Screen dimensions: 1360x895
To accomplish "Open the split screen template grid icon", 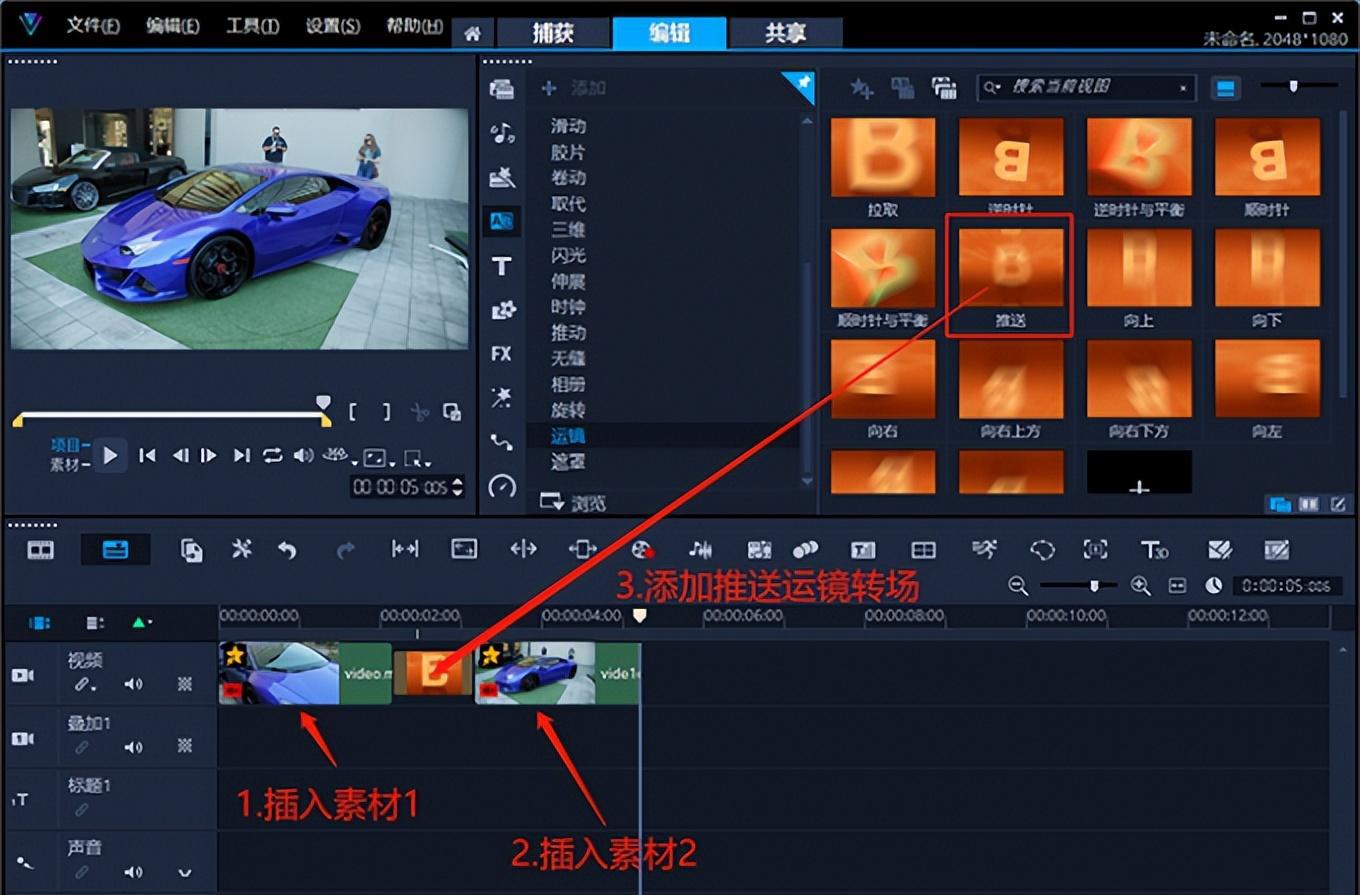I will 923,550.
